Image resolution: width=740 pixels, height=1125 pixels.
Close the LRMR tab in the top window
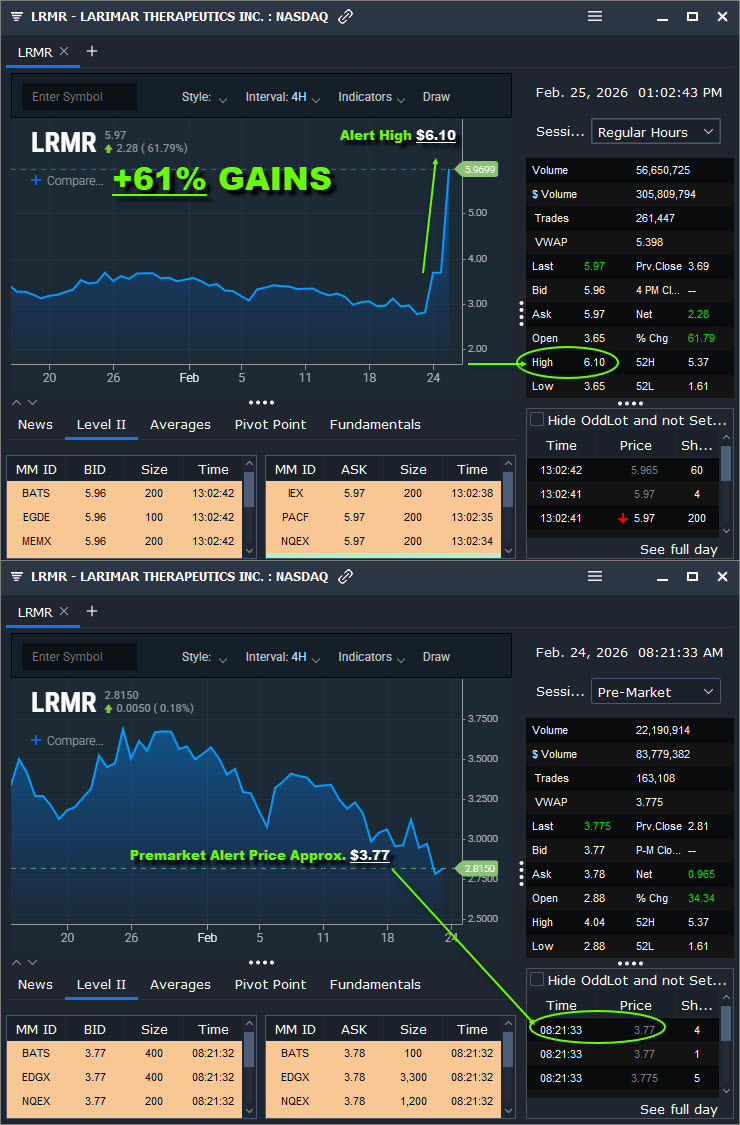click(64, 51)
